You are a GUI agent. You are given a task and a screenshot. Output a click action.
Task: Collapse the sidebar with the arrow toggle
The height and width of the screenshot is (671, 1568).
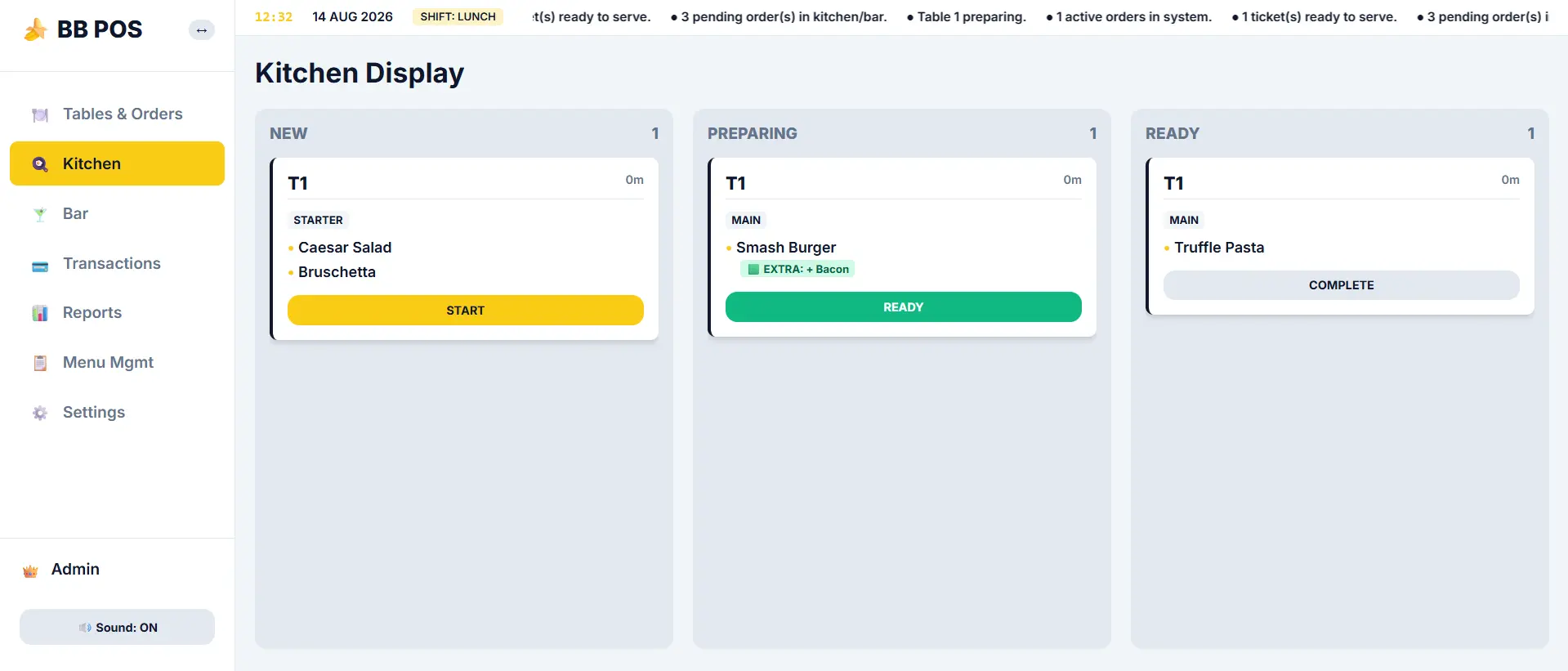point(202,30)
